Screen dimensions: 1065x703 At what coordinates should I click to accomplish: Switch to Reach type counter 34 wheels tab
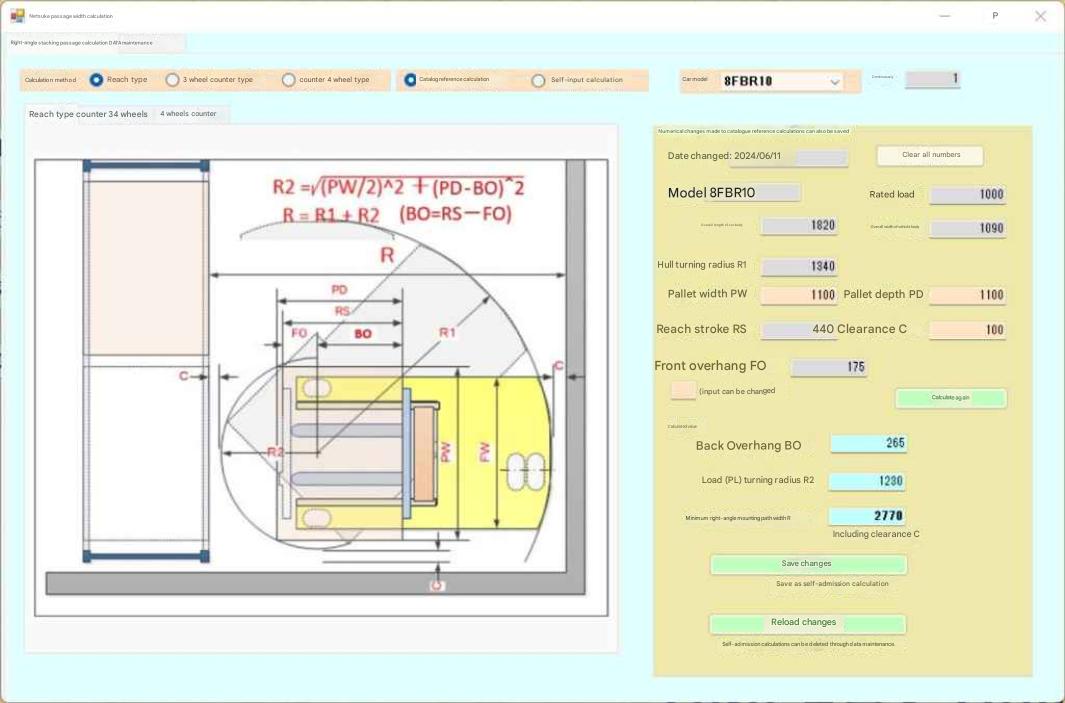[x=88, y=114]
